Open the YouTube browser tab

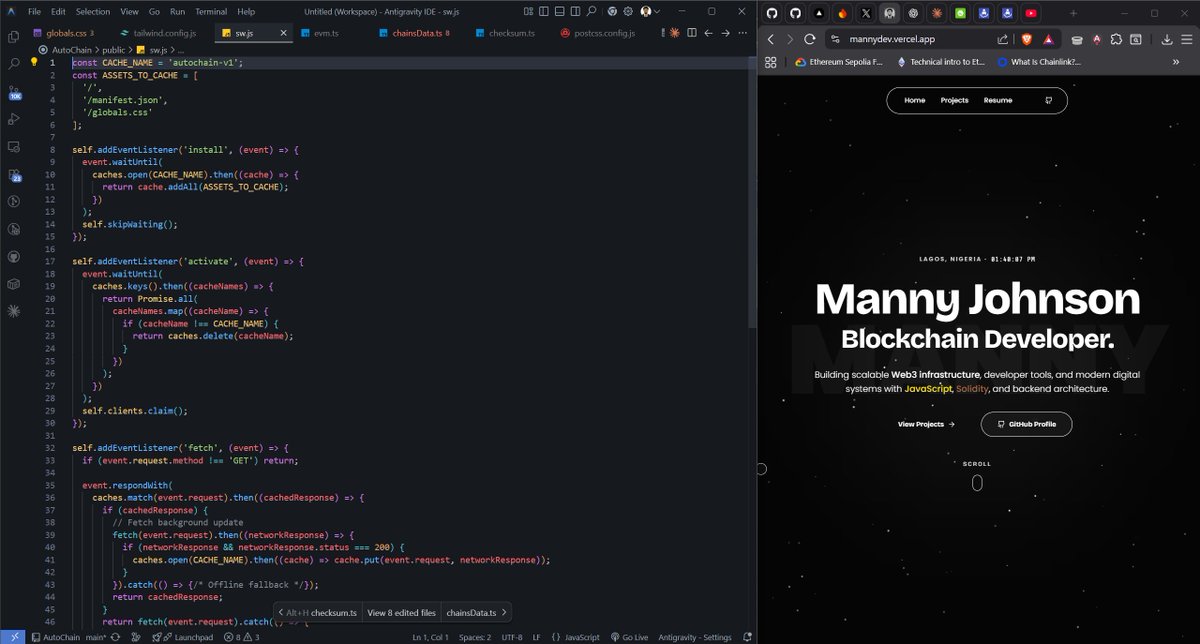[x=1030, y=13]
